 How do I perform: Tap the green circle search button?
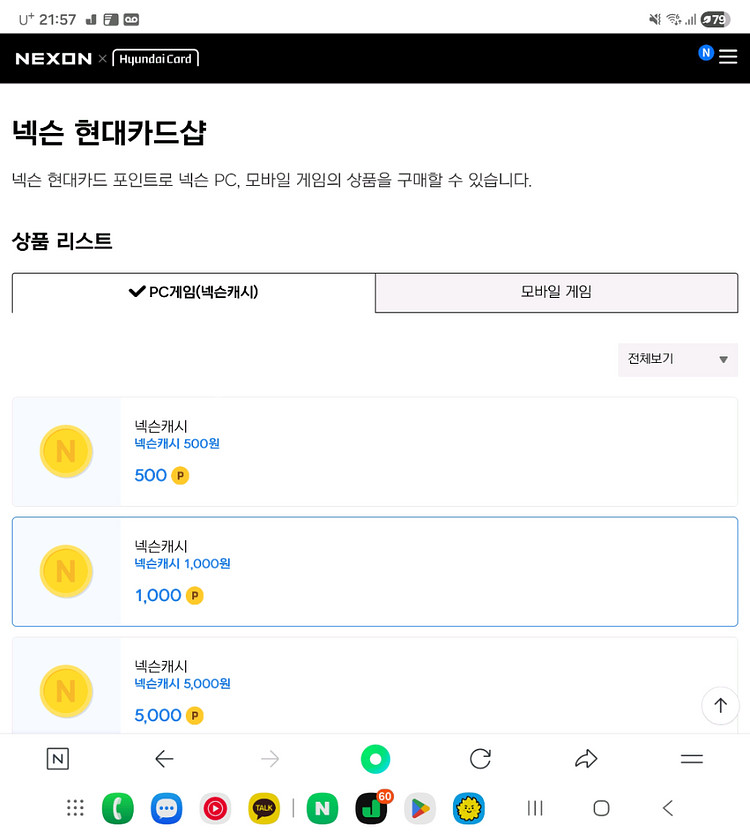(375, 759)
